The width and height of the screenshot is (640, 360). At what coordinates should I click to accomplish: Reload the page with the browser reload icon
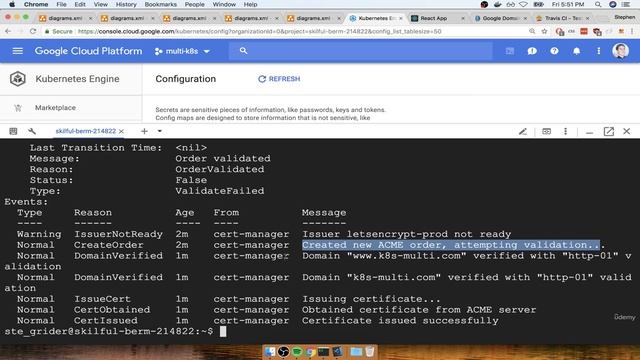pos(33,31)
